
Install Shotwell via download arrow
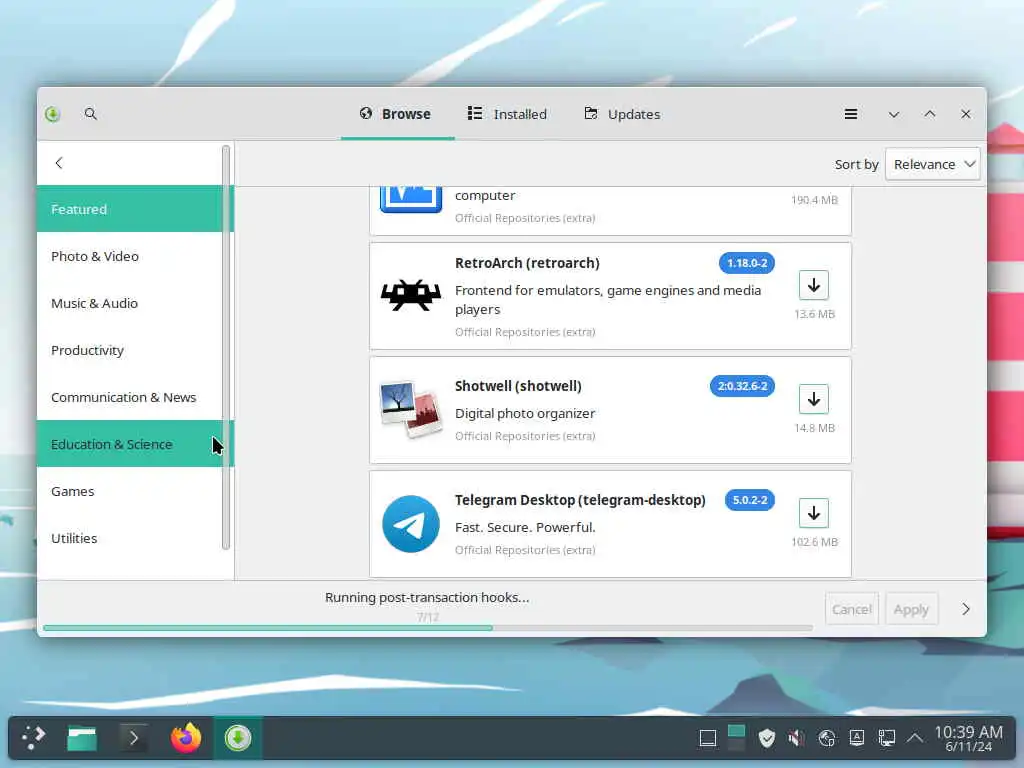tap(814, 399)
